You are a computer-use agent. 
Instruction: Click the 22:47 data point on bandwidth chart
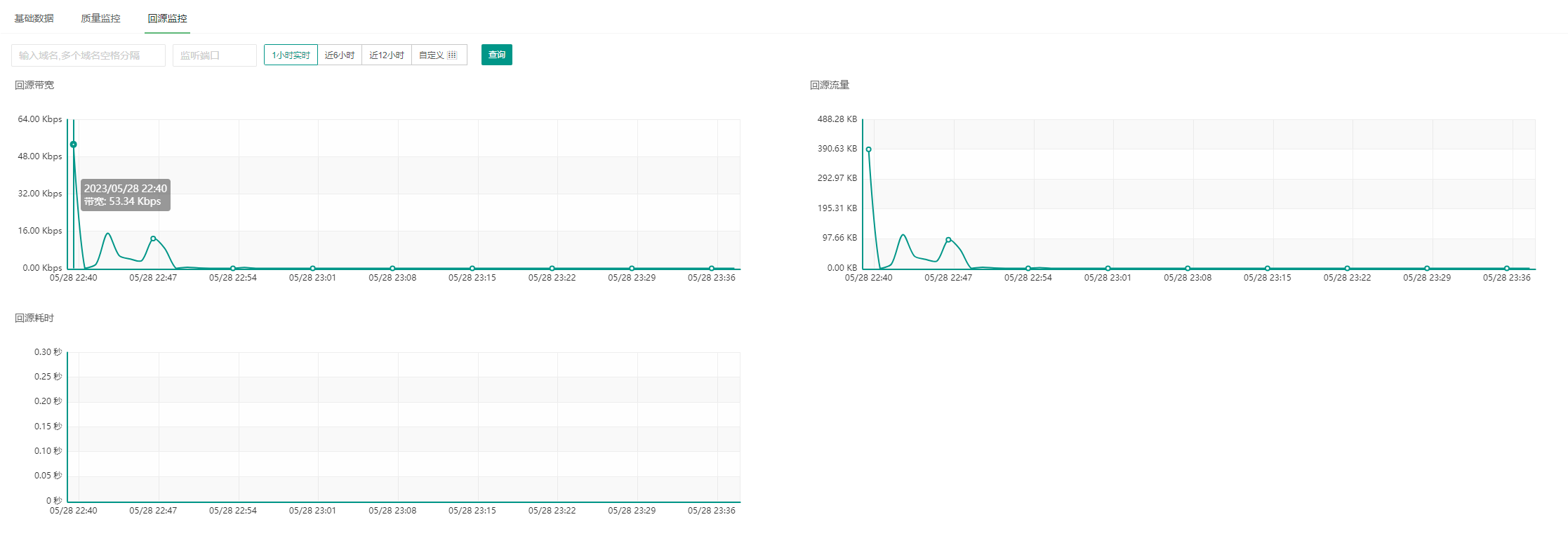[x=153, y=239]
